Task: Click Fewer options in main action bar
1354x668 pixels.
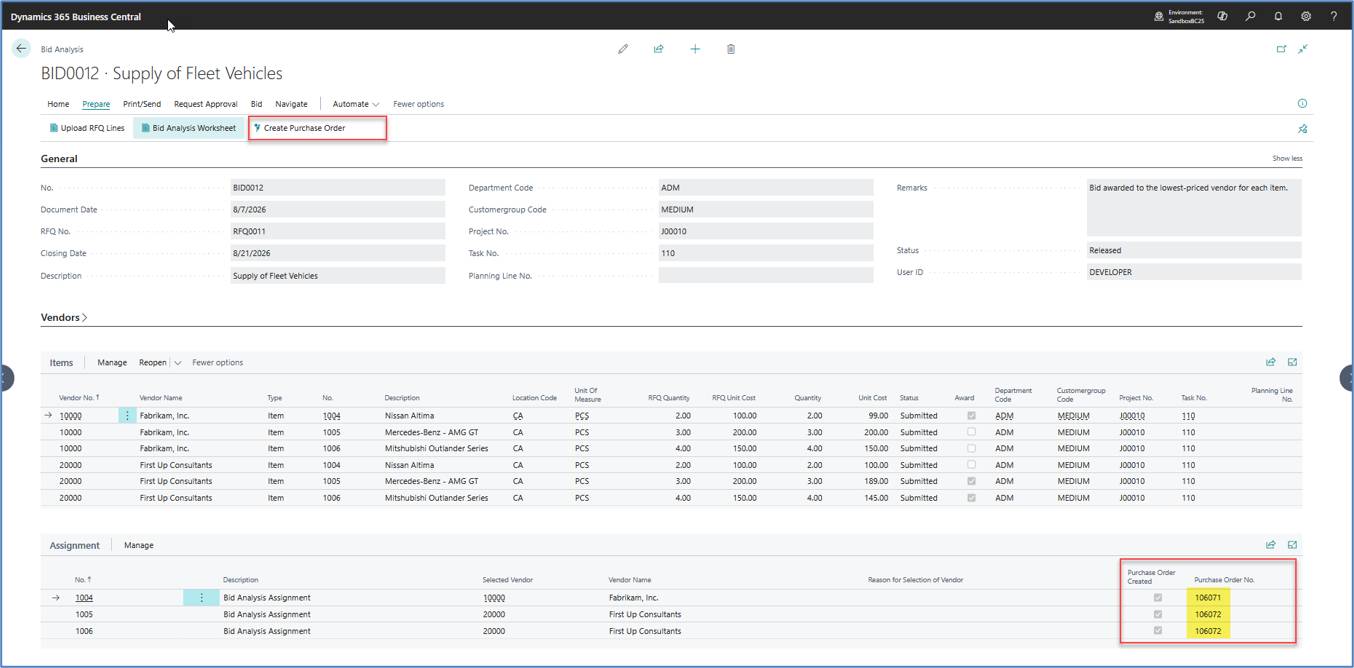Action: pos(418,104)
